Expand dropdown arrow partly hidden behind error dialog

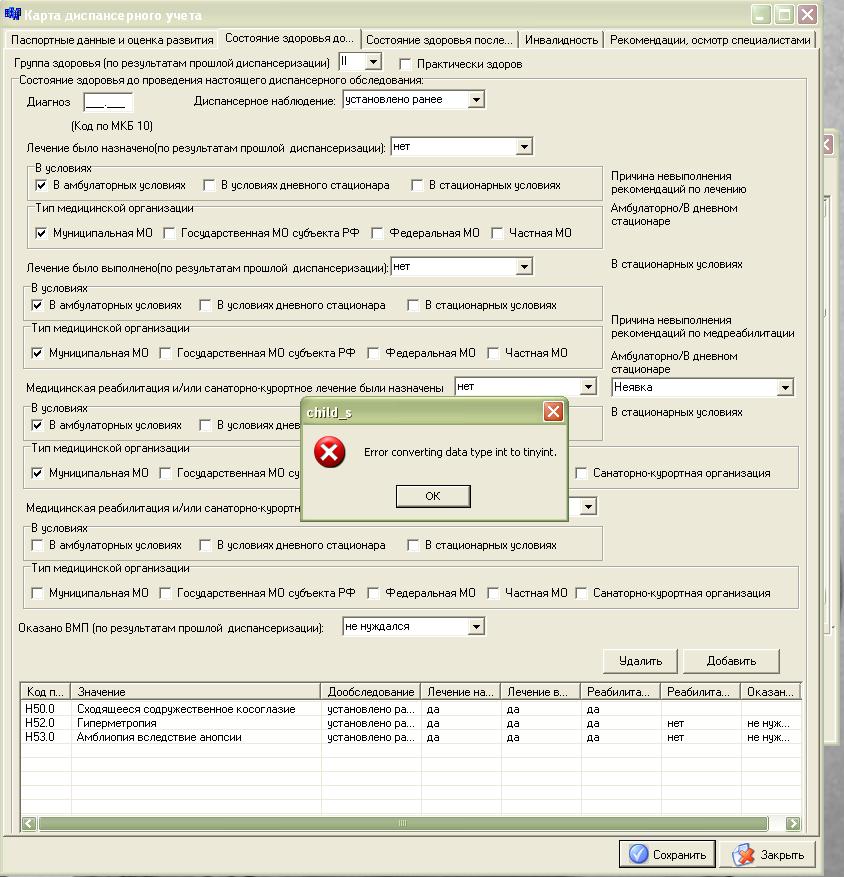(588, 507)
